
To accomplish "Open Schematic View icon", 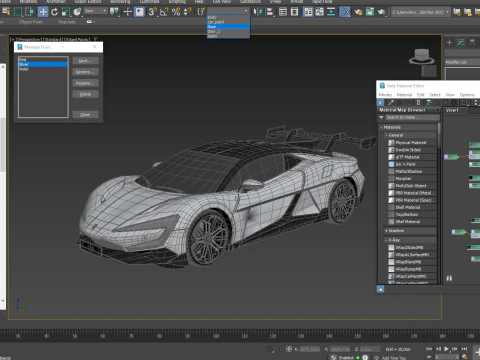I will (331, 12).
